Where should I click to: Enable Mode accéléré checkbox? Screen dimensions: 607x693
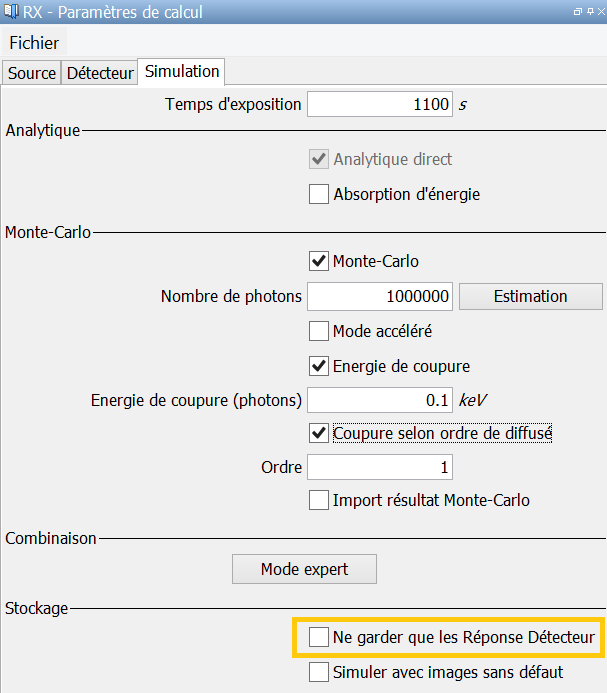[x=319, y=330]
